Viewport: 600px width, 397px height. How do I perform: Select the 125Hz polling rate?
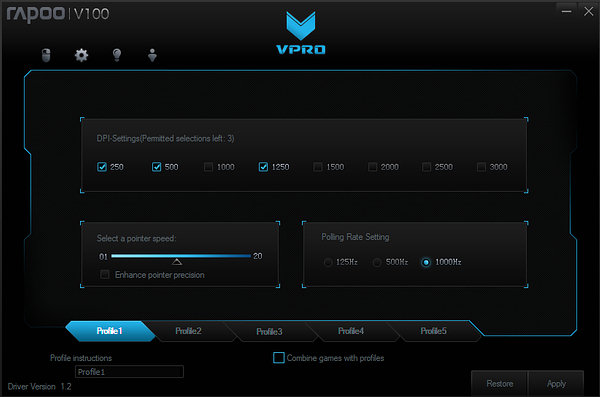pos(328,262)
